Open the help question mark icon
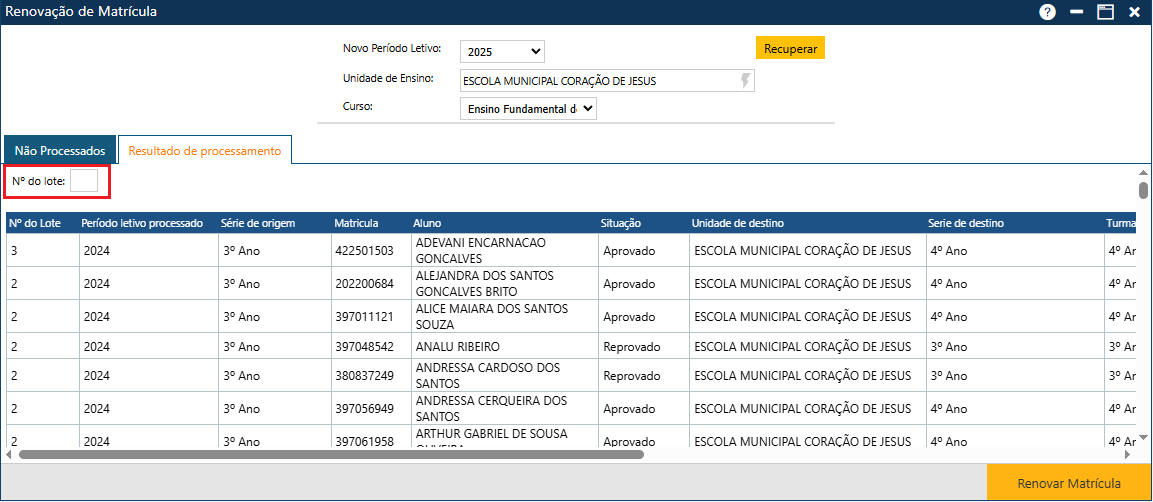1153x502 pixels. point(1047,12)
